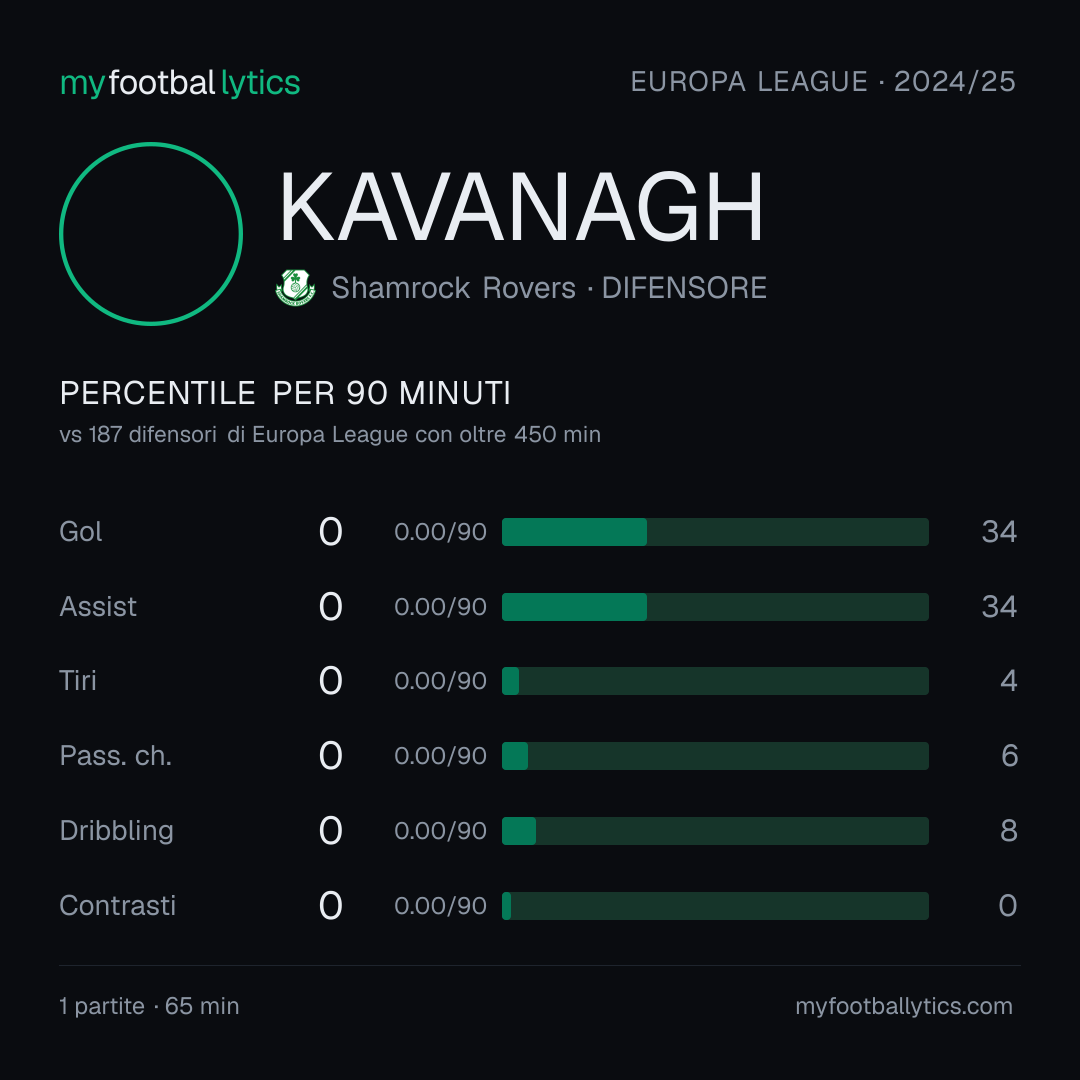Click the myfootballytics logo
Image resolution: width=1080 pixels, height=1080 pixels.
[x=180, y=83]
